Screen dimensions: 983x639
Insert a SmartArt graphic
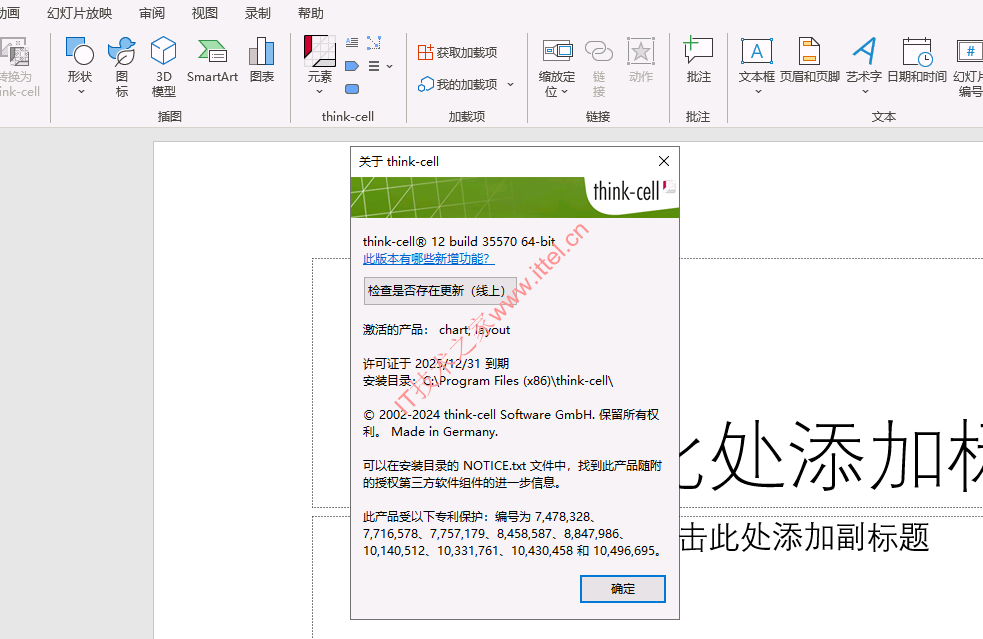(x=212, y=61)
